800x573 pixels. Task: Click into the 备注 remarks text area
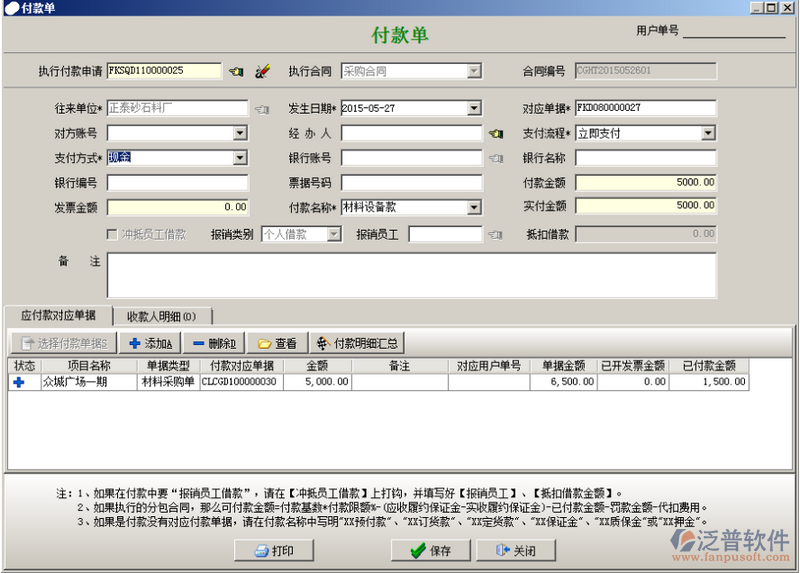[x=411, y=275]
